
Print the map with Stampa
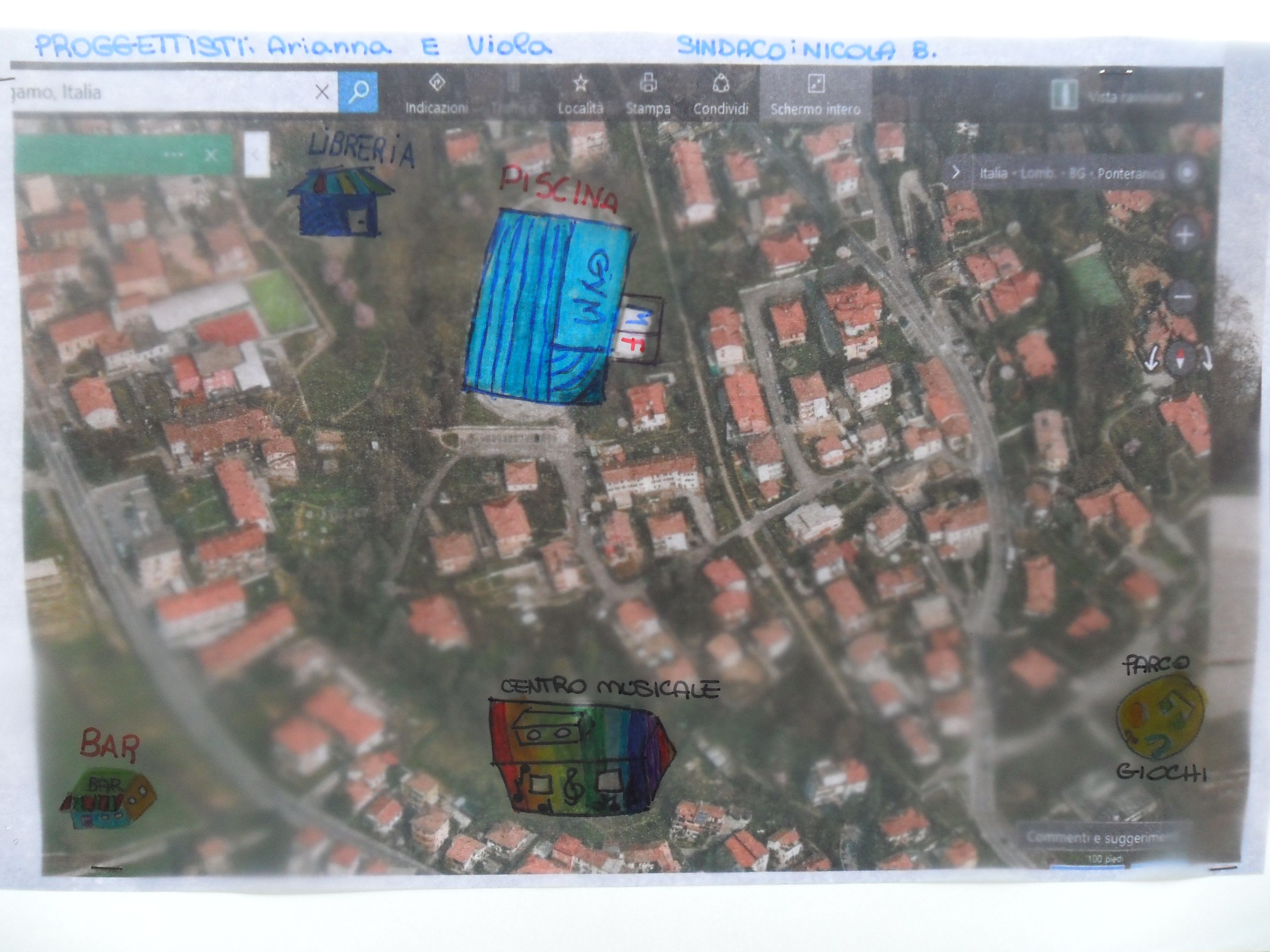click(648, 95)
